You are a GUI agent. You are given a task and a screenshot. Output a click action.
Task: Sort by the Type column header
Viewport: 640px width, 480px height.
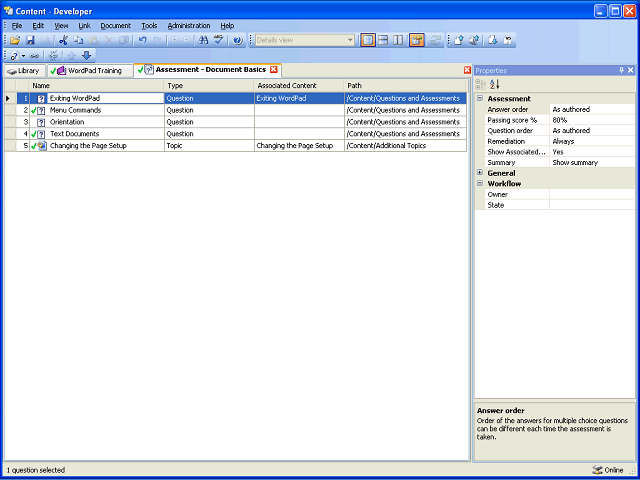tap(209, 86)
